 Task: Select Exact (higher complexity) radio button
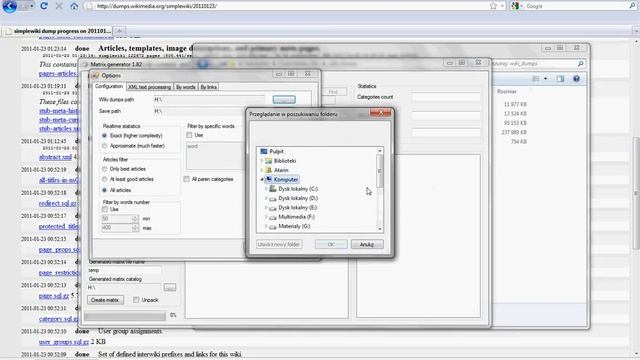pyautogui.click(x=104, y=136)
